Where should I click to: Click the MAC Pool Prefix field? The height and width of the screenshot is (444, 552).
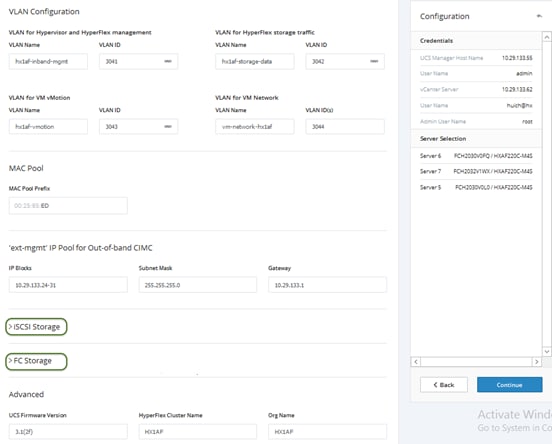click(x=68, y=206)
